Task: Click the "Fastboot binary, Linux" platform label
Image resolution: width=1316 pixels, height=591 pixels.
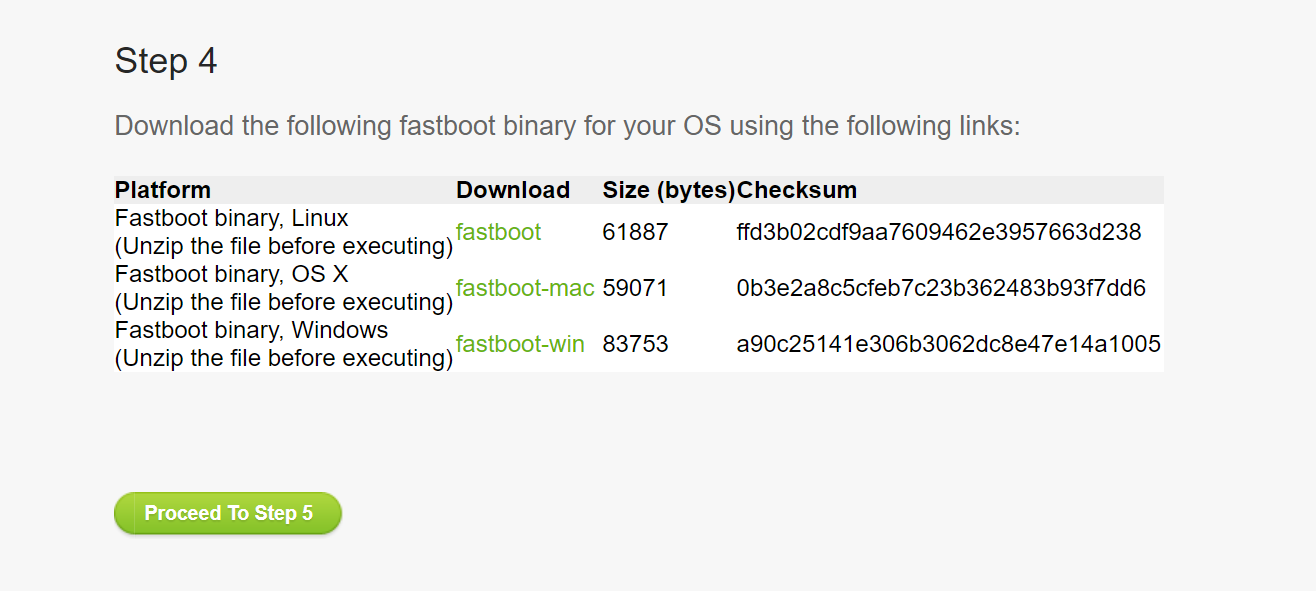Action: click(232, 218)
